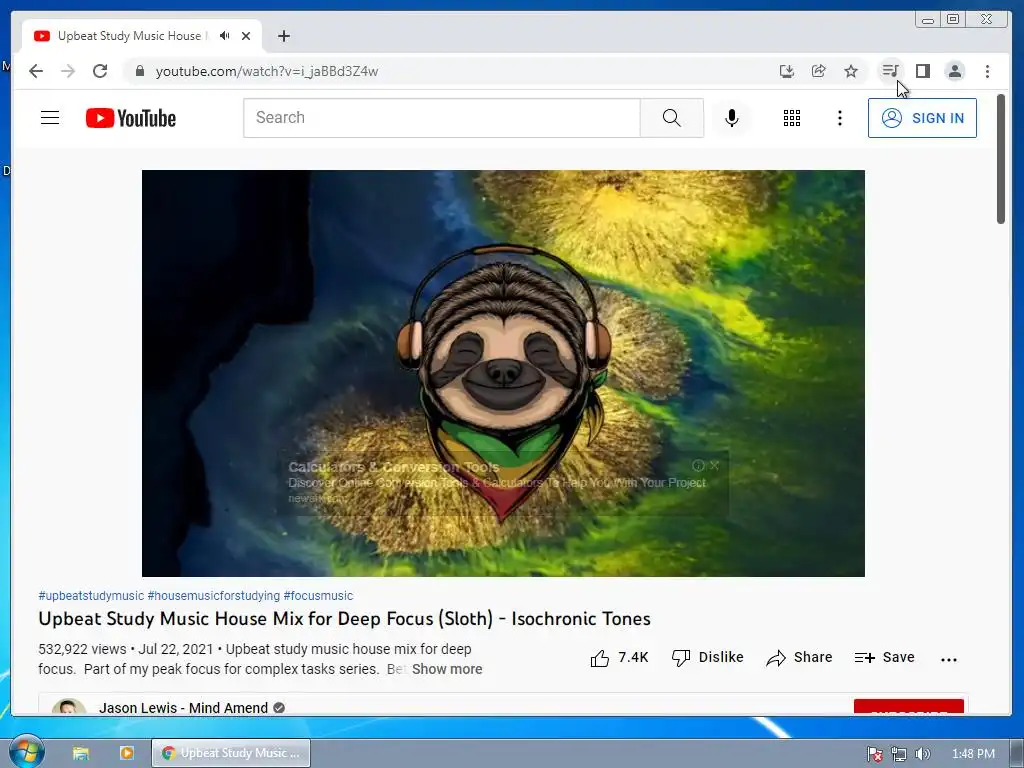1024x768 pixels.
Task: Open the YouTube hamburger guide menu
Action: 50,118
